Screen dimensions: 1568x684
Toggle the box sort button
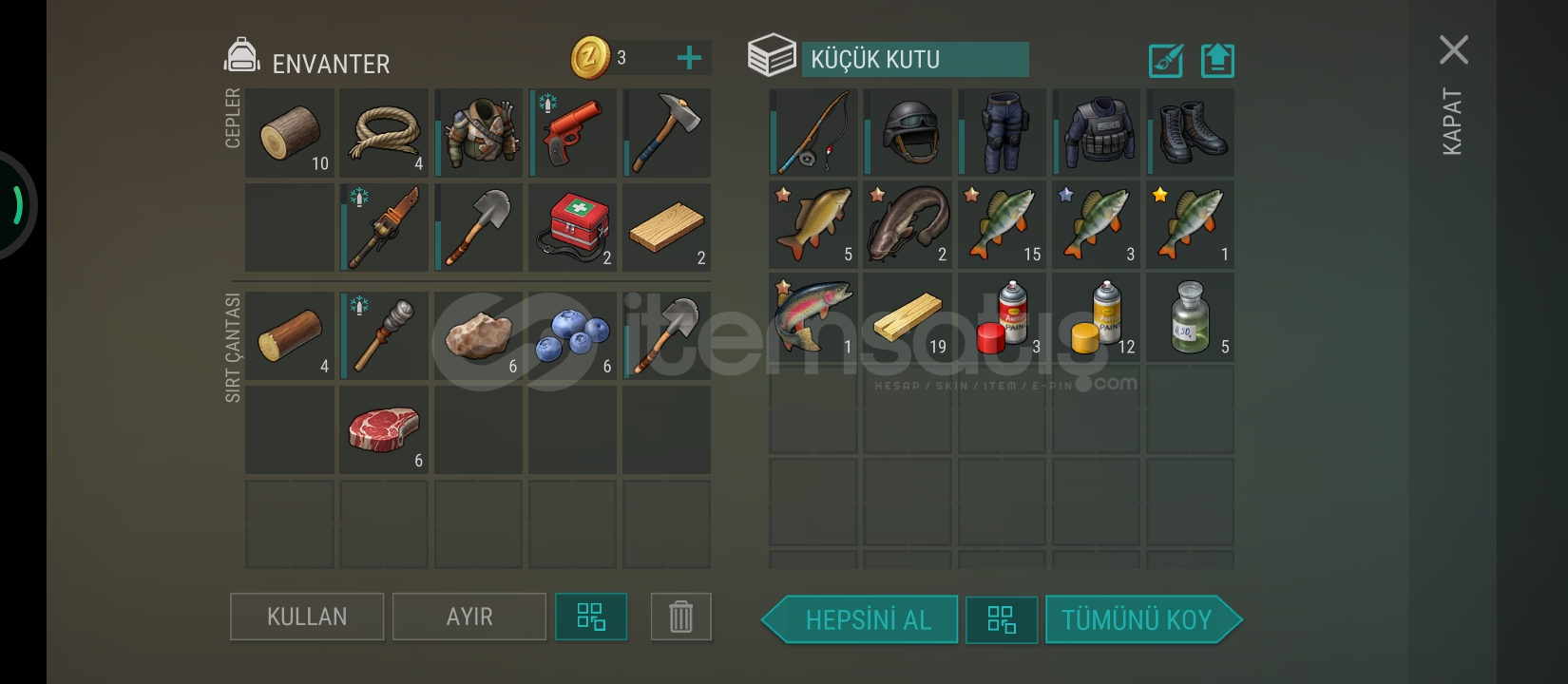coord(1002,620)
